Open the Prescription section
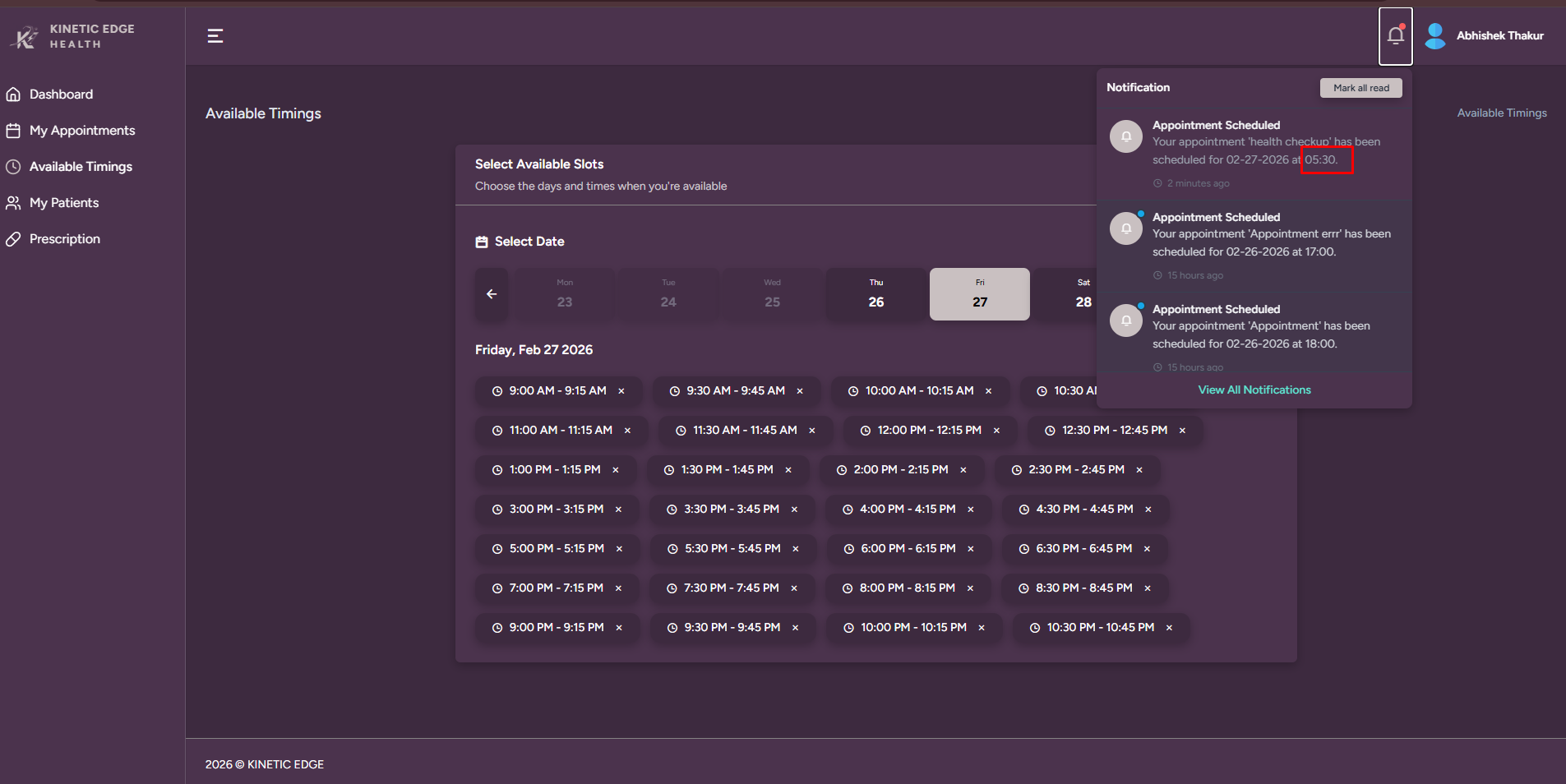This screenshot has width=1566, height=784. pos(64,239)
